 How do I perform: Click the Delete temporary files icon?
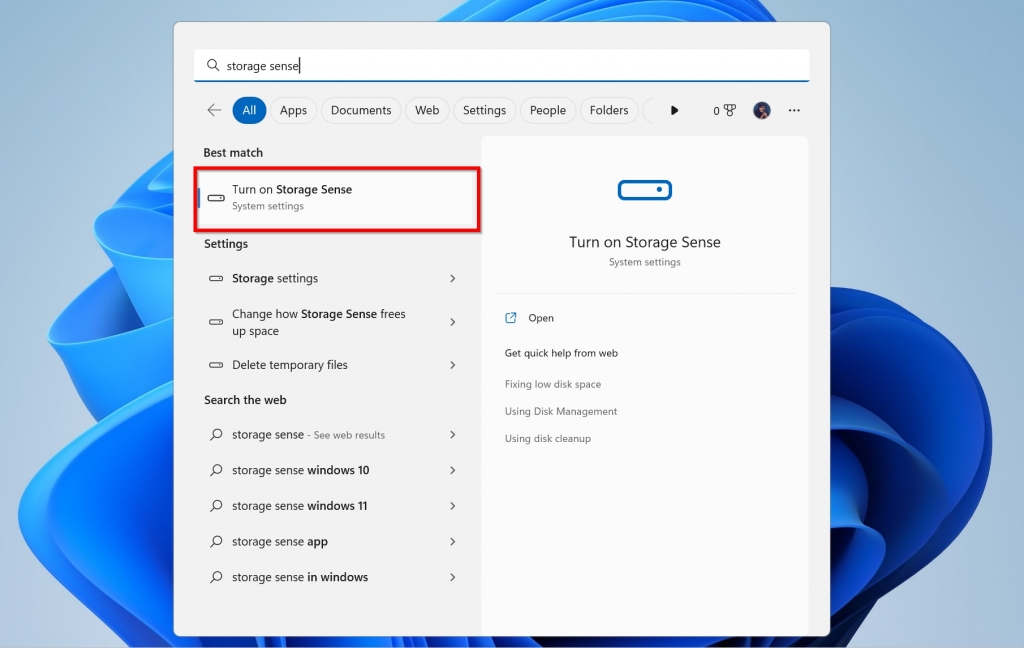pos(216,364)
